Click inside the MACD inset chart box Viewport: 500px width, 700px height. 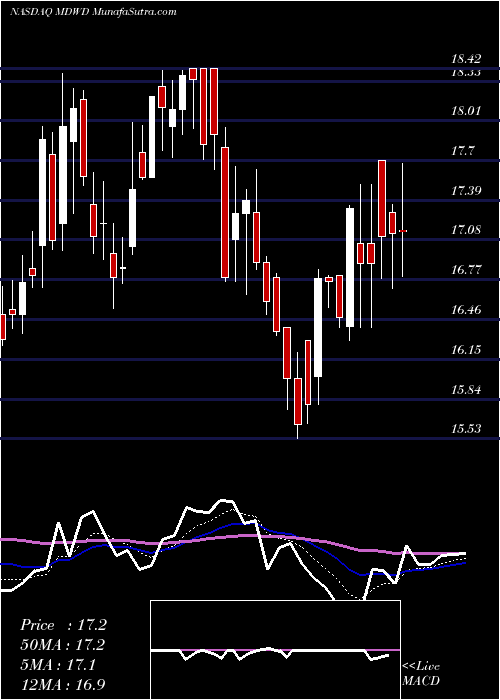(x=275, y=650)
